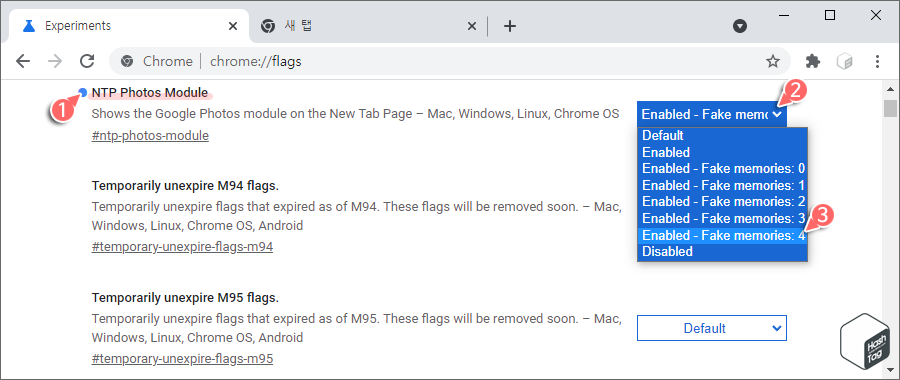
Task: Choose the plain Enabled option
Action: coord(722,152)
